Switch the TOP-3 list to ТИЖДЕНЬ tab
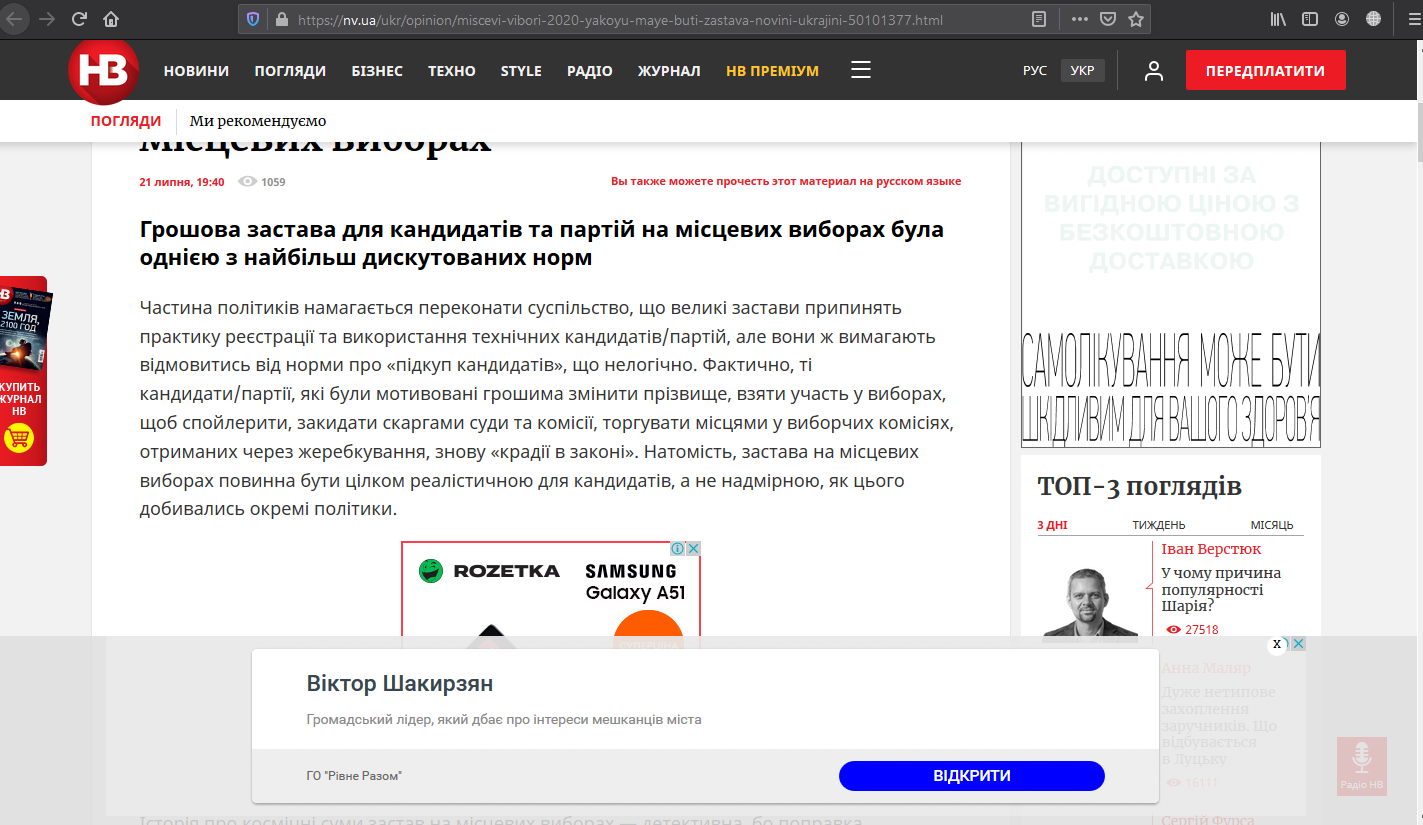1423x825 pixels. (1158, 525)
